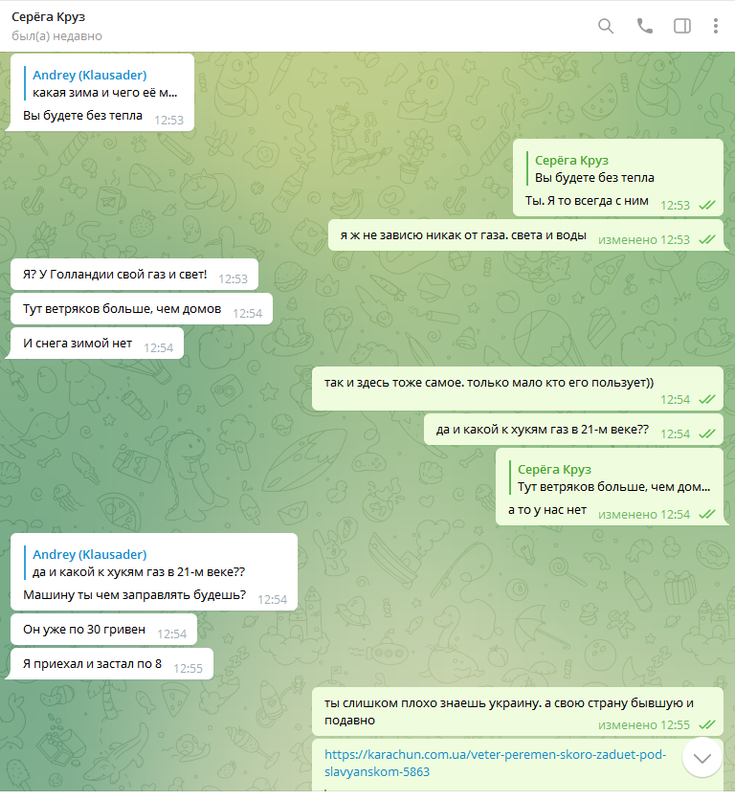Image resolution: width=735 pixels, height=800 pixels.
Task: Click the 'изменено 12:55' edited timestamp
Action: click(x=644, y=725)
